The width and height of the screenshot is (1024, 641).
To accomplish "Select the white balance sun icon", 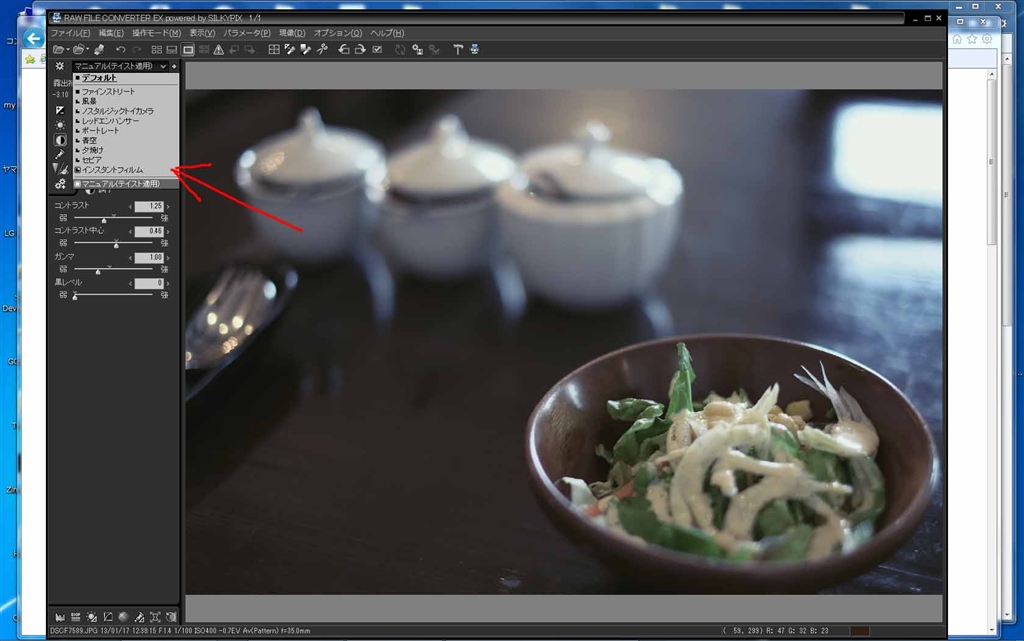I will pos(60,125).
